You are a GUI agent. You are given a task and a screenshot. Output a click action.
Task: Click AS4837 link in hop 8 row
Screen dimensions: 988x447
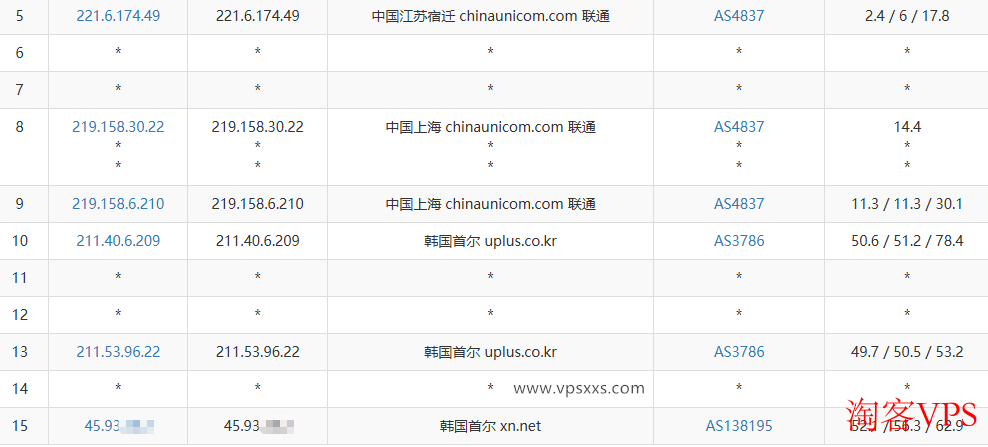point(738,127)
